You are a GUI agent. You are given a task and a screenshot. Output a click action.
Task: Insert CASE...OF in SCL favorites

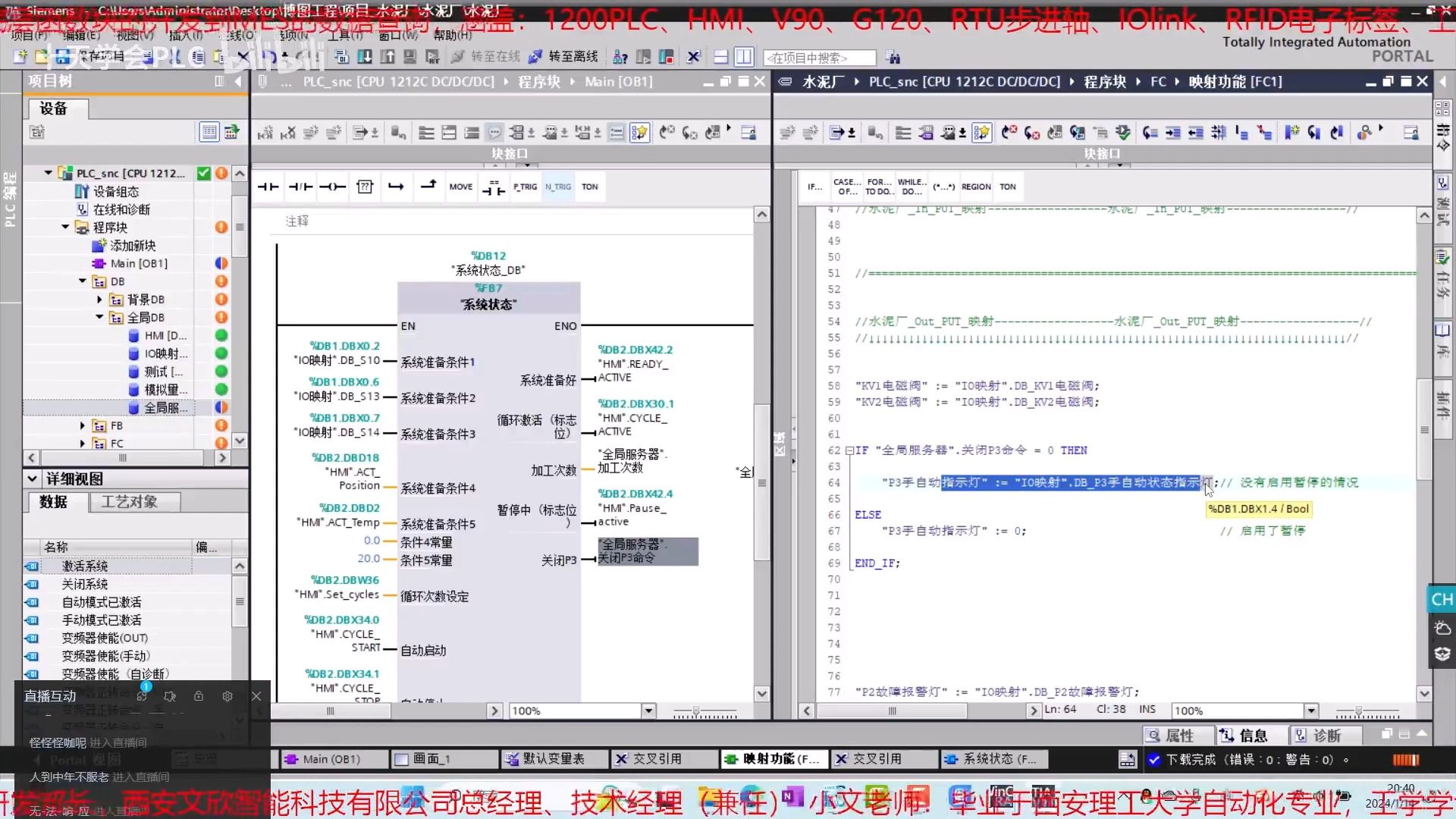point(847,187)
